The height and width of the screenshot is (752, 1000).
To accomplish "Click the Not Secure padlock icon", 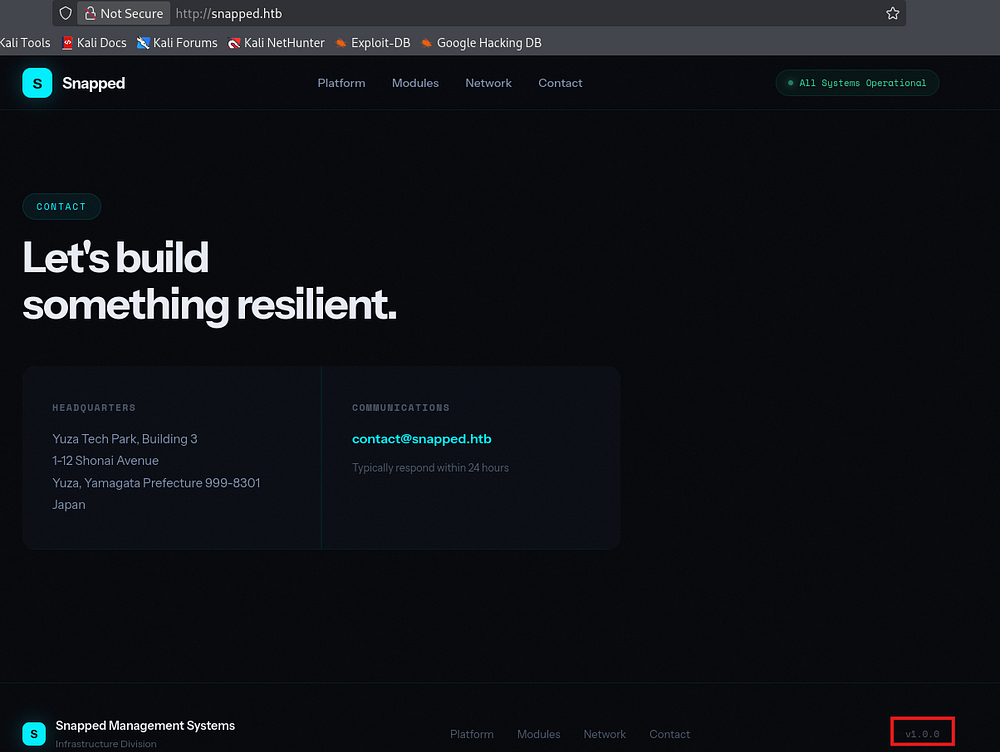I will coord(90,14).
